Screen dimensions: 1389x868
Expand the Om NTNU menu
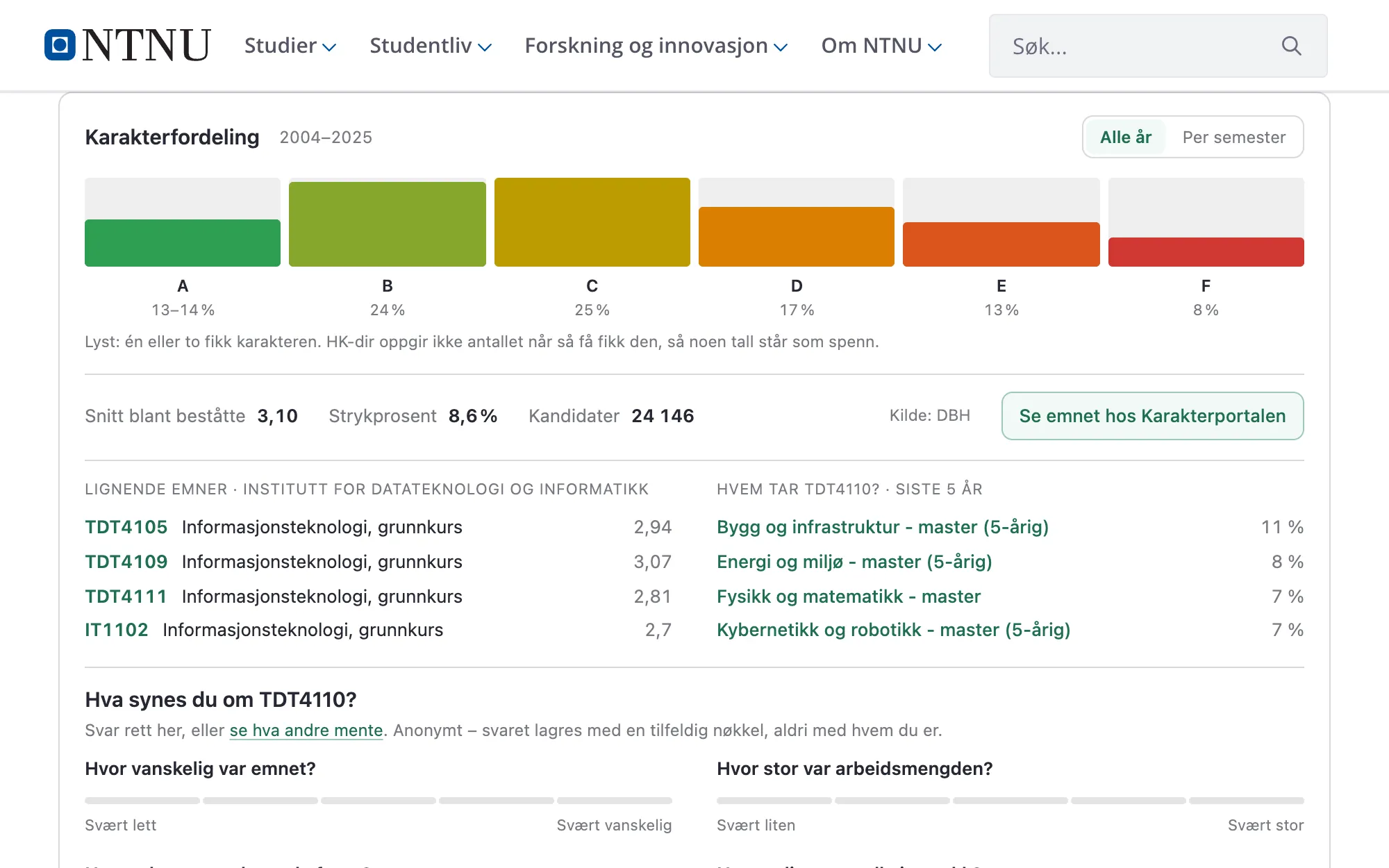click(881, 46)
